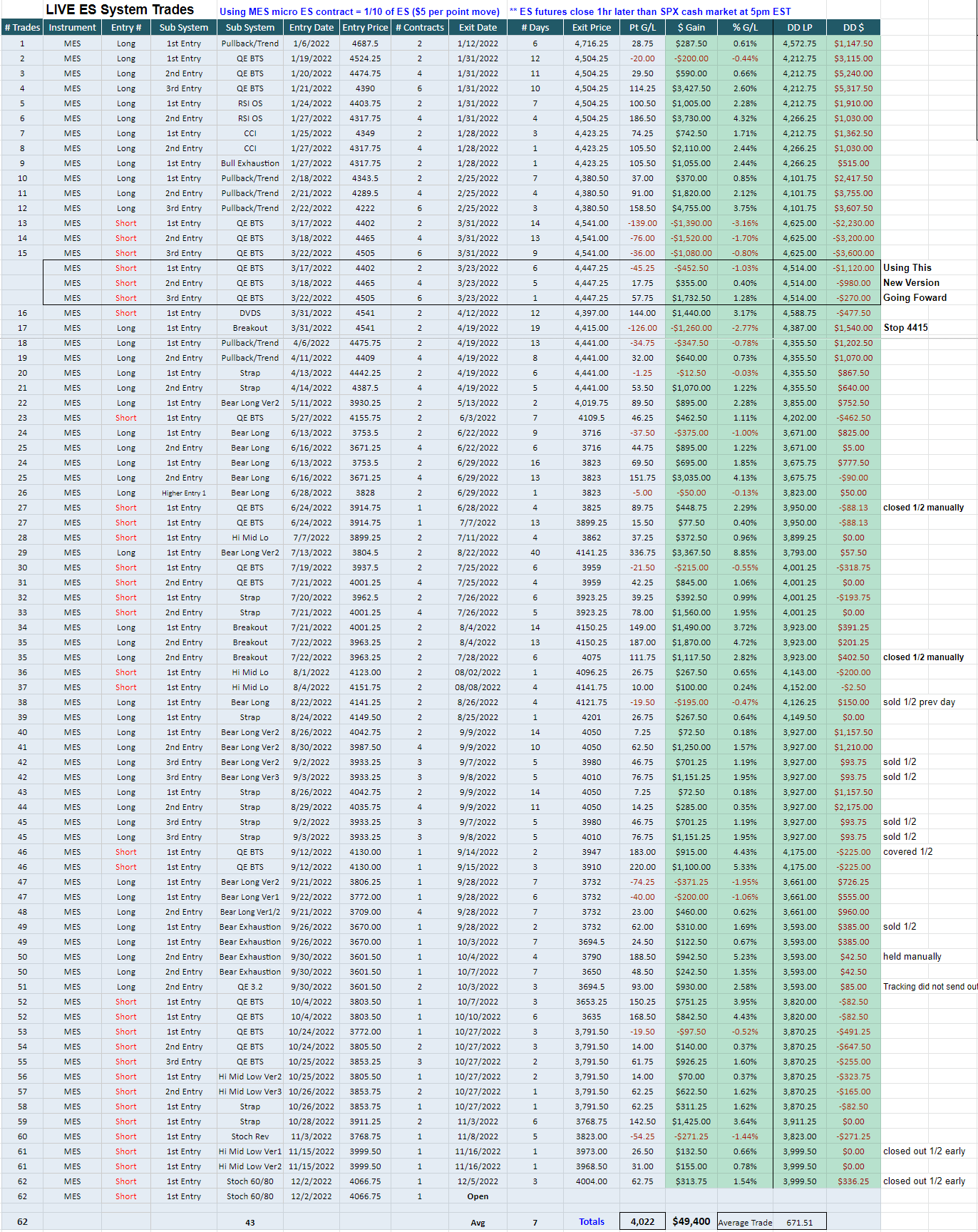Click the 'QE 3.2' sub system cell

point(250,987)
